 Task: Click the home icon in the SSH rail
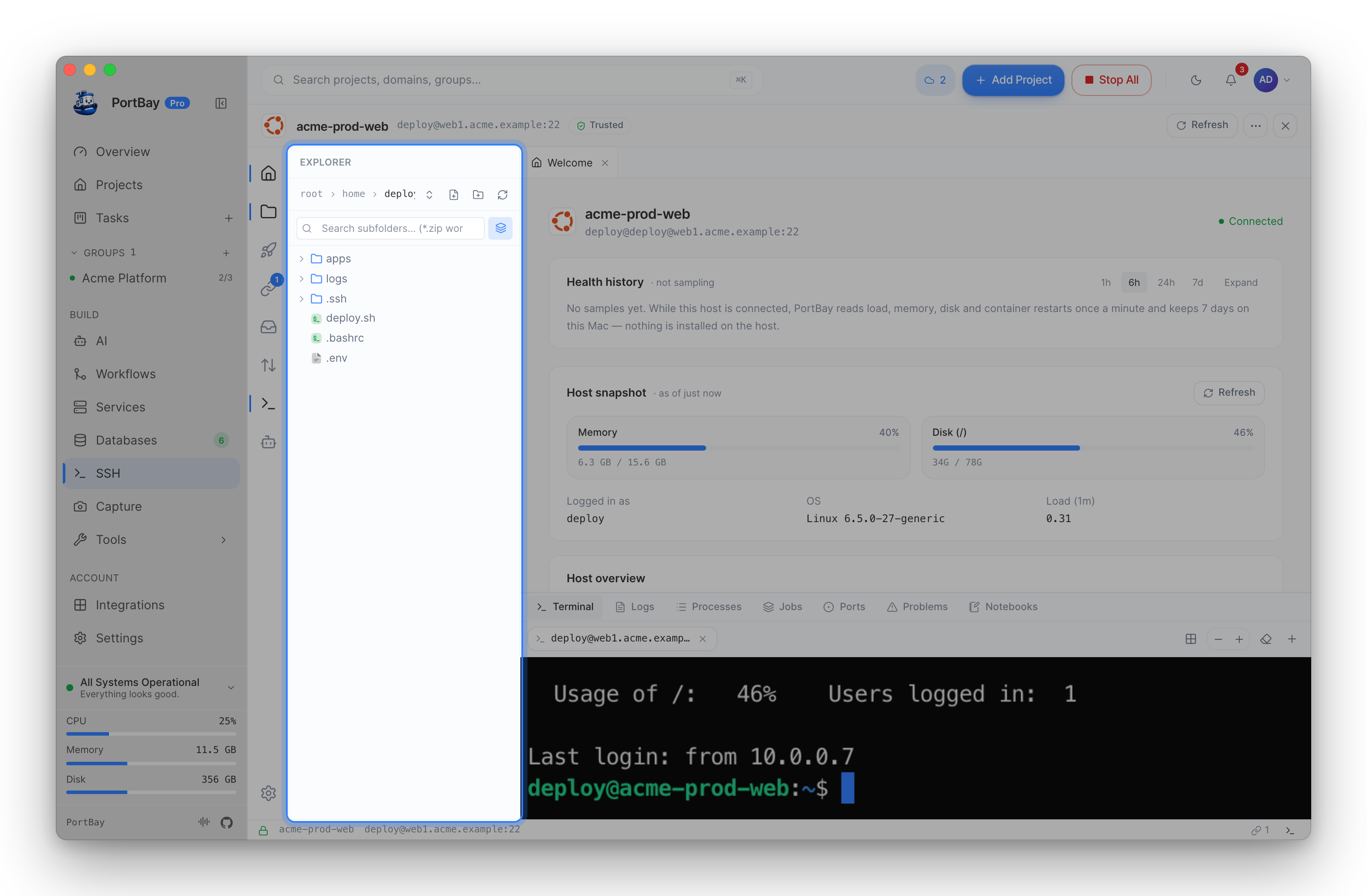[268, 173]
